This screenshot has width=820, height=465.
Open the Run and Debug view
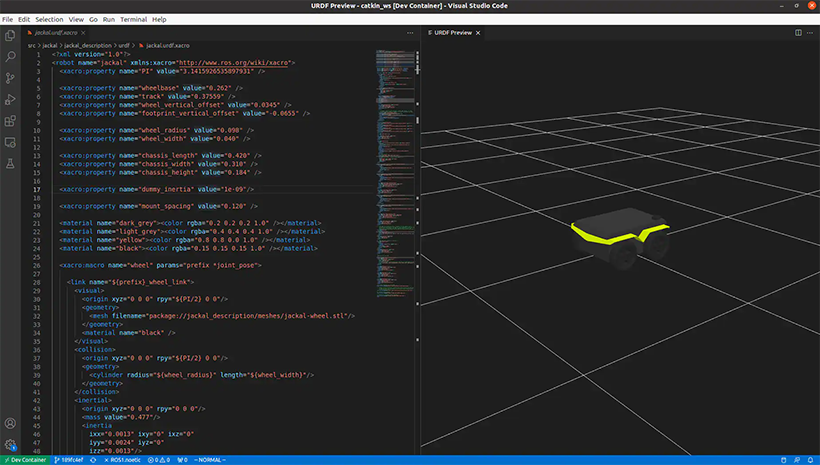(x=10, y=99)
